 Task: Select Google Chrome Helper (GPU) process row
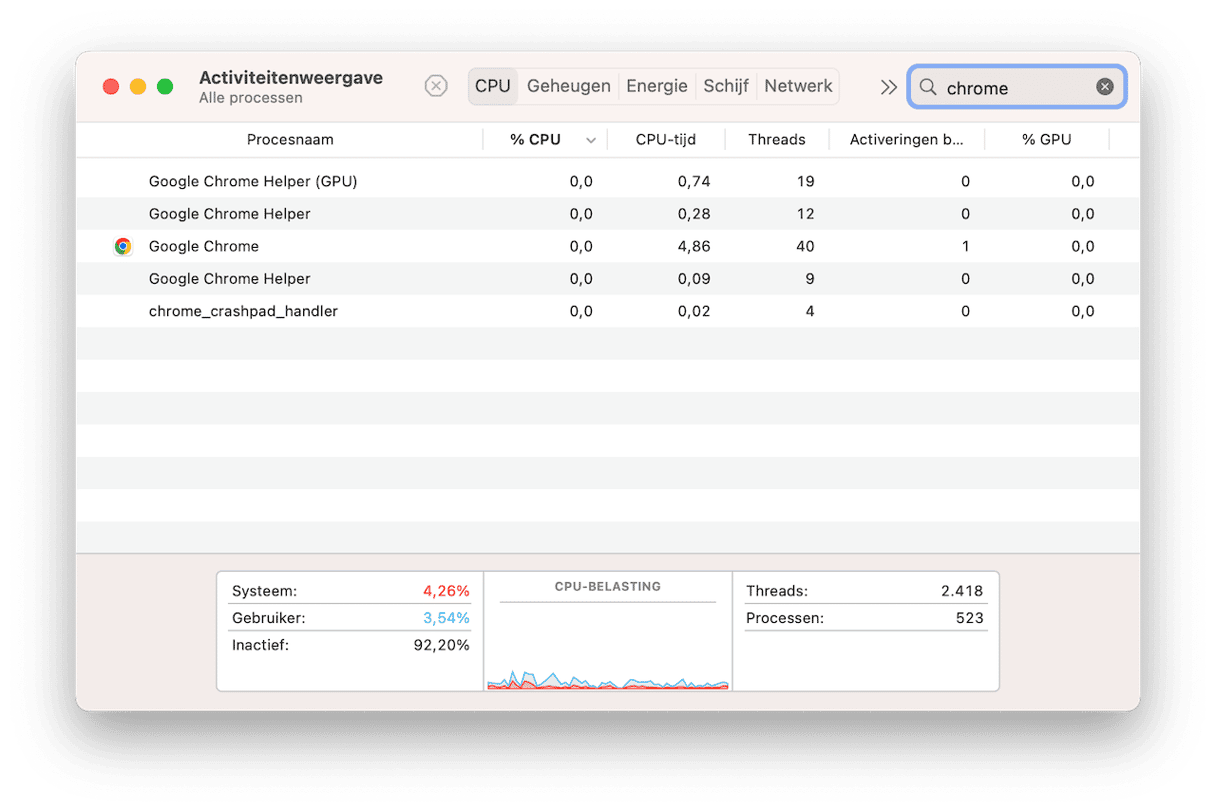(x=608, y=181)
